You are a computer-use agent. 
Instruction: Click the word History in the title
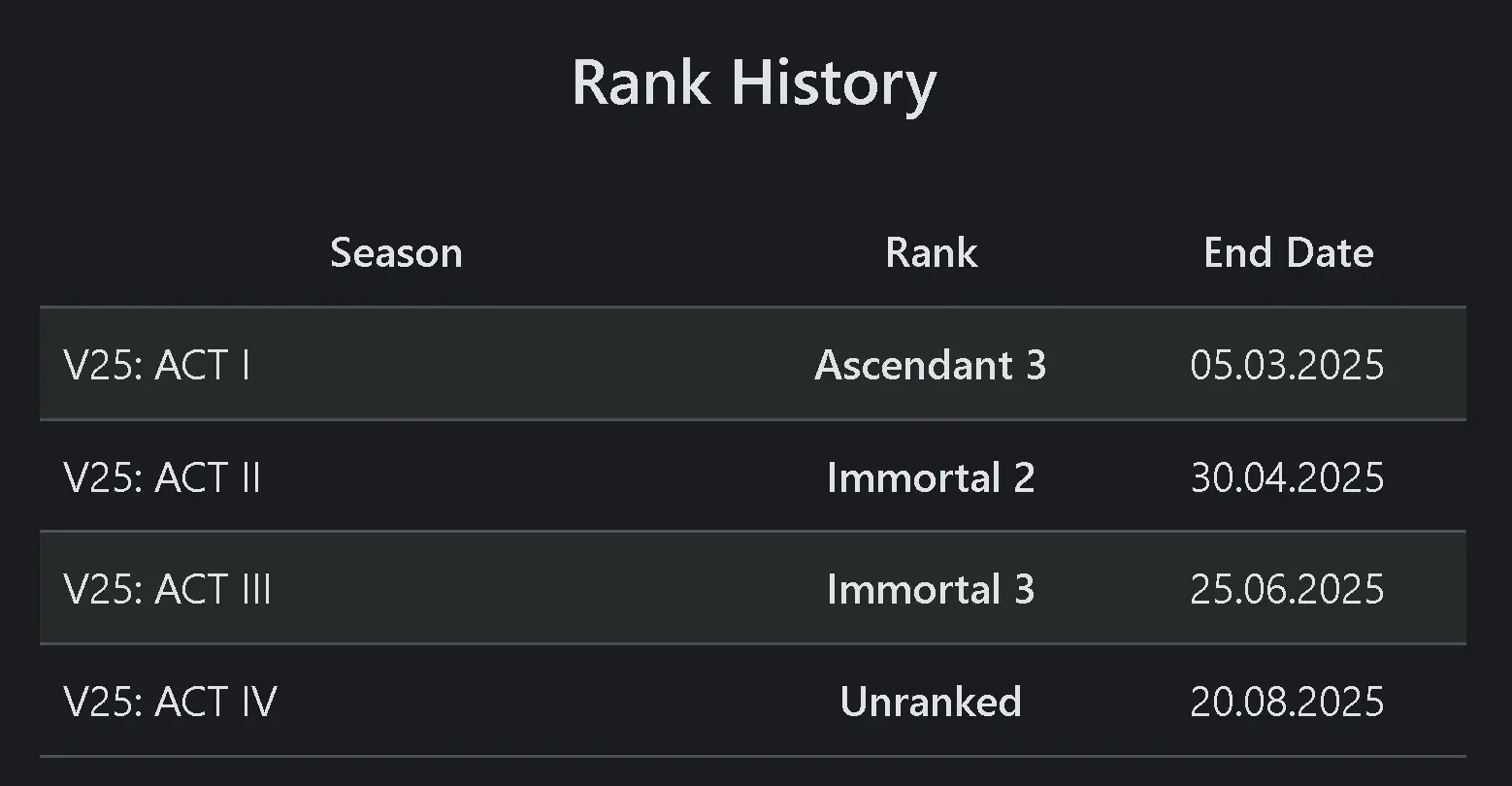[x=834, y=82]
